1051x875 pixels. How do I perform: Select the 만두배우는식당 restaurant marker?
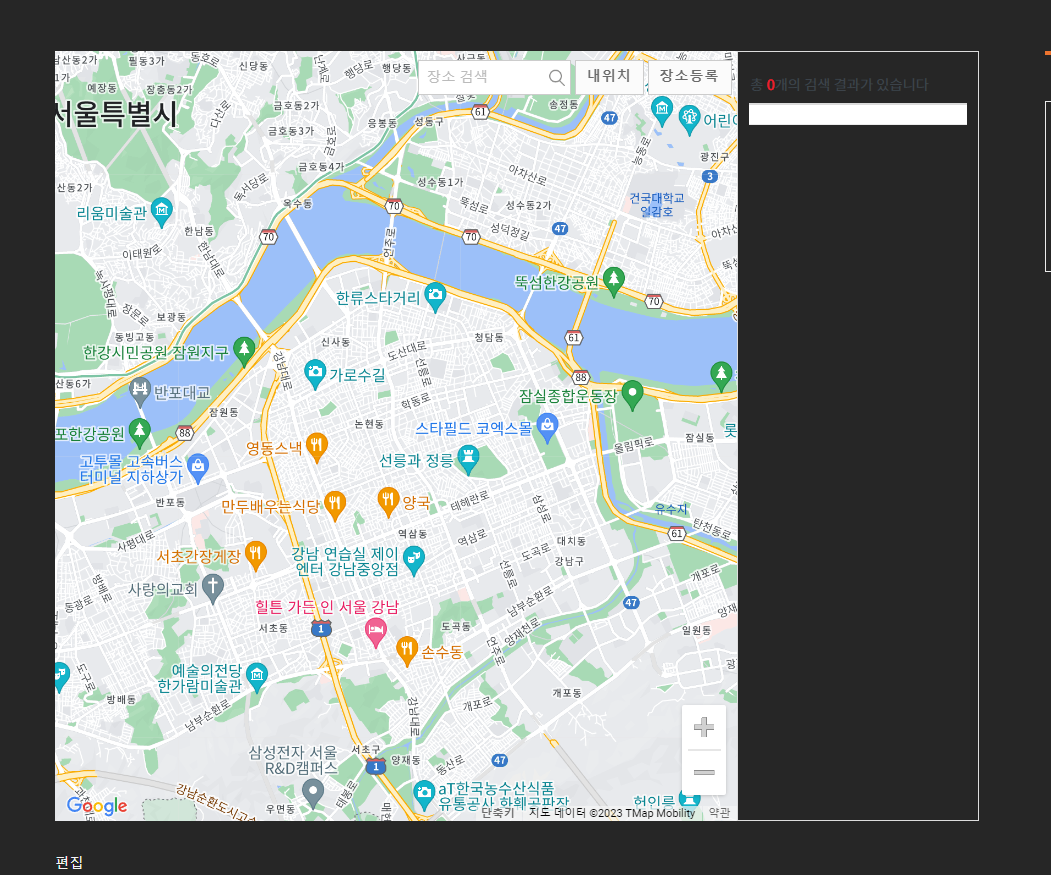point(334,504)
